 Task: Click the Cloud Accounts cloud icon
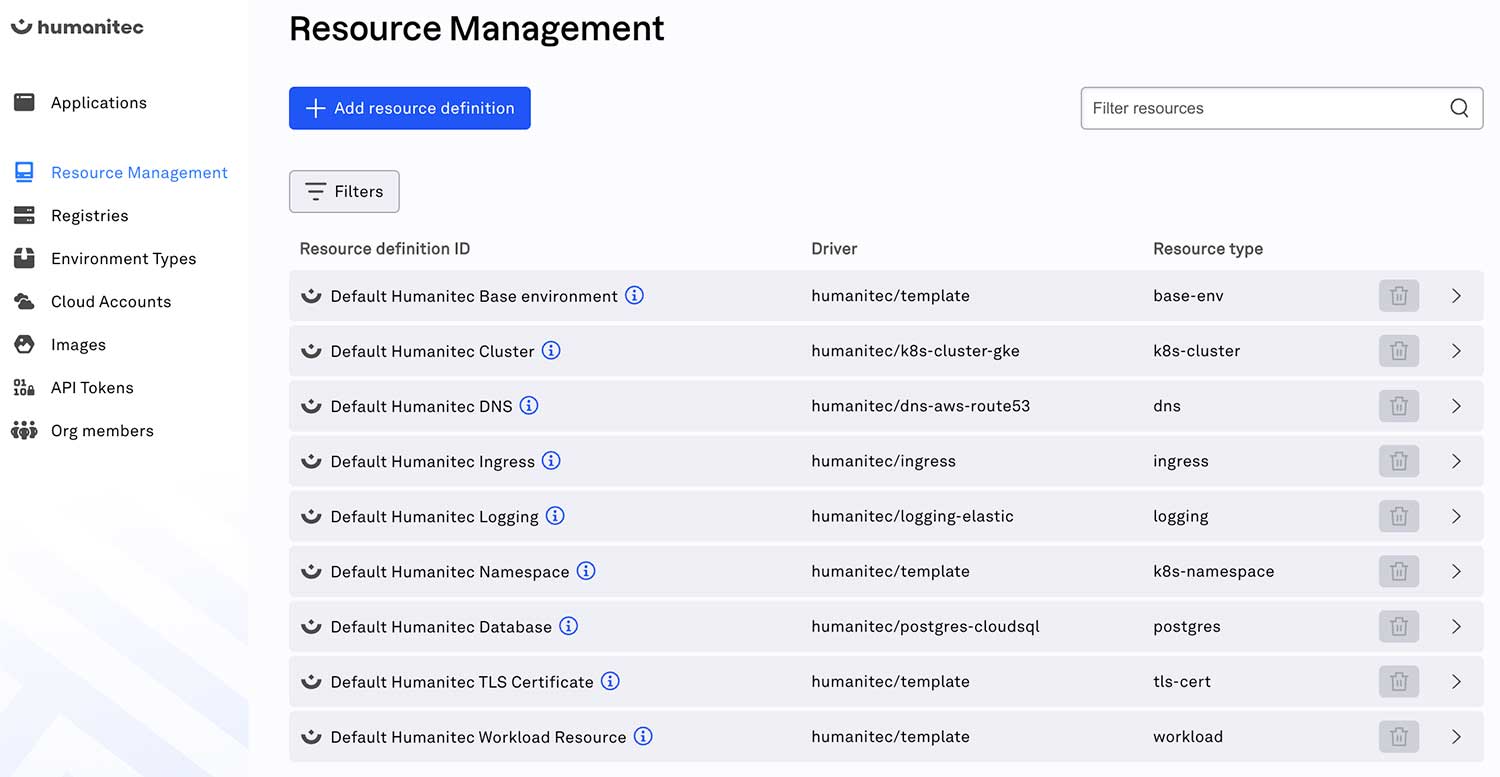(x=24, y=301)
